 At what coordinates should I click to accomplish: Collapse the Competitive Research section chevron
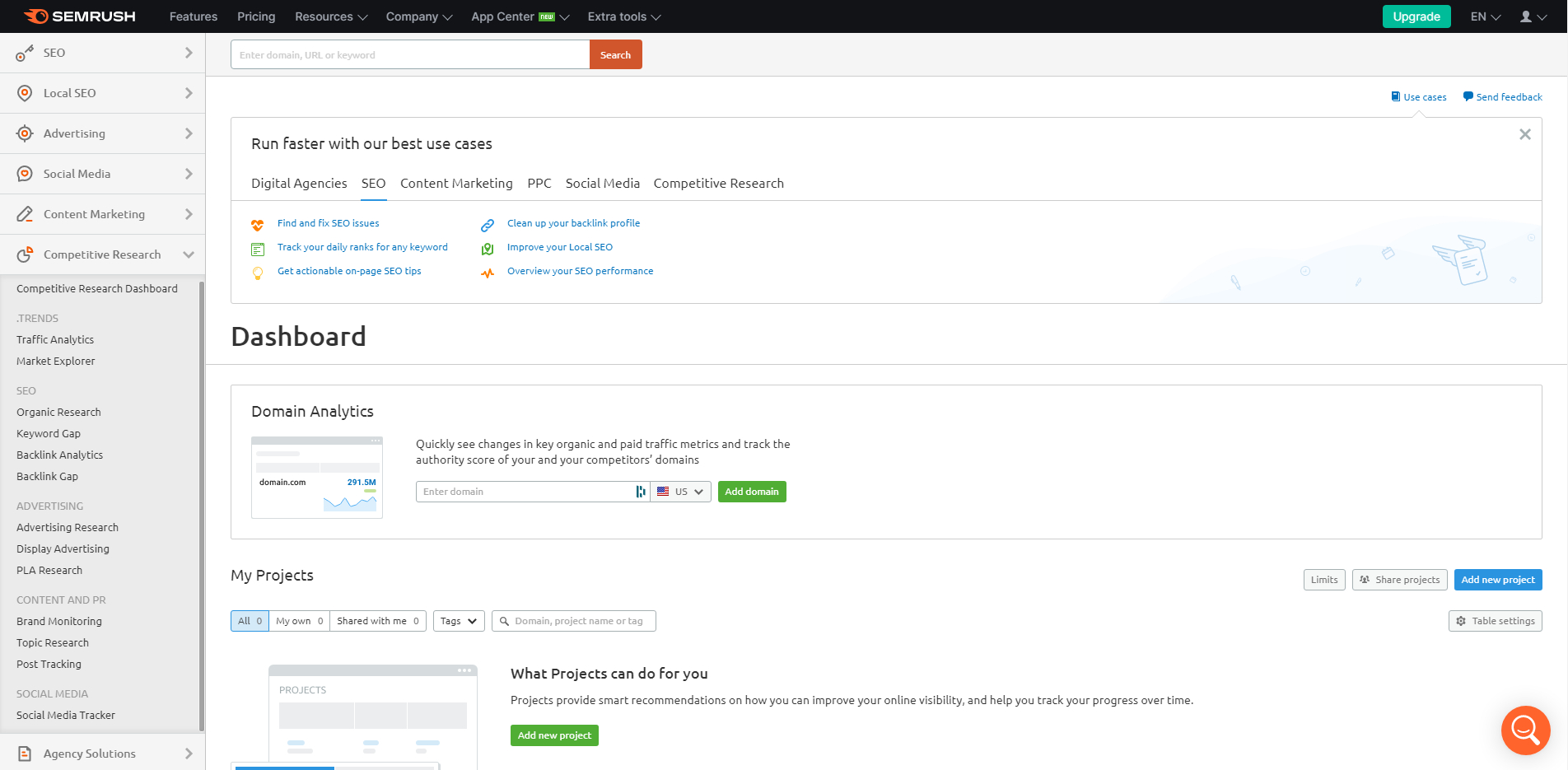click(x=189, y=254)
